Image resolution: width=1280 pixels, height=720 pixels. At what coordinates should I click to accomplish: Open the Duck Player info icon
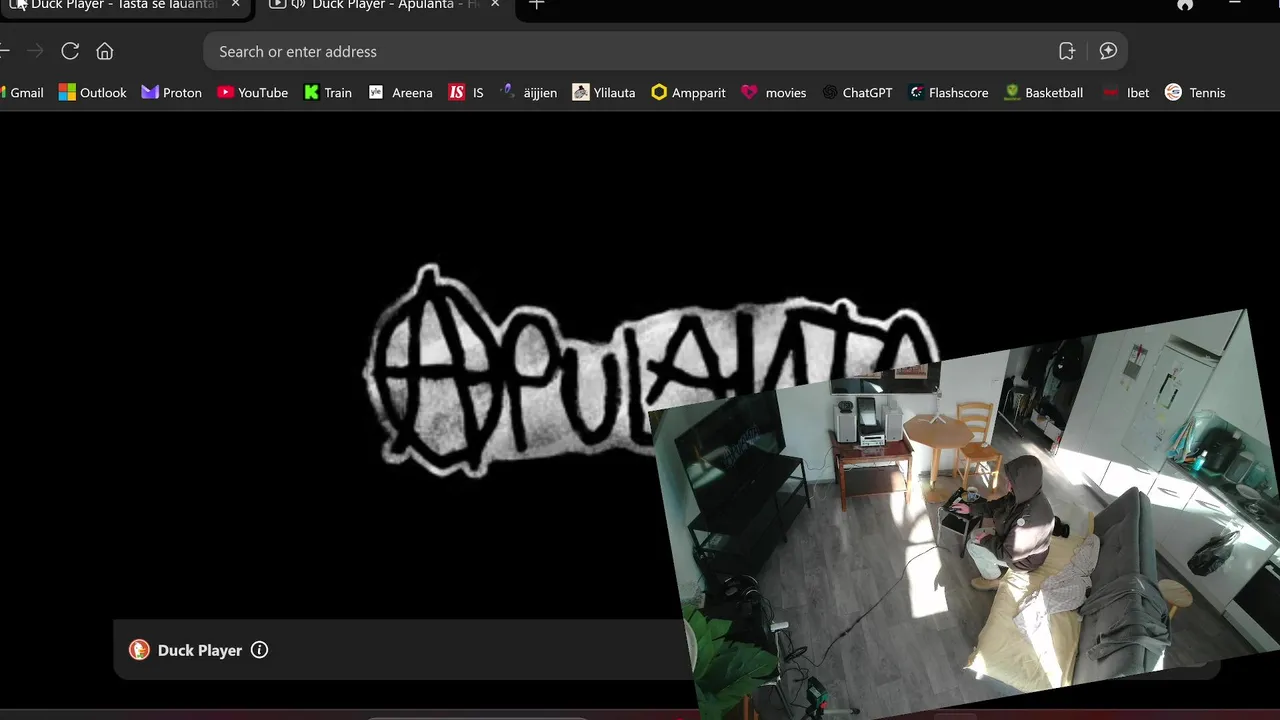point(259,650)
